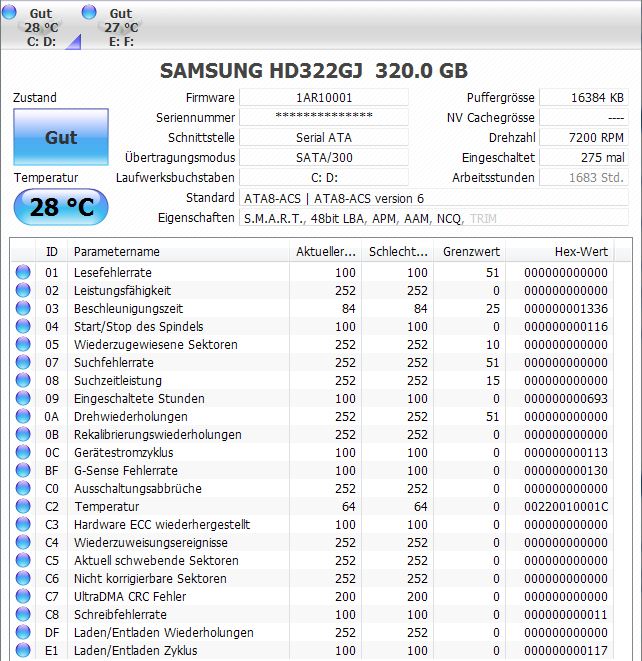
Task: Click the Grenzwert column header
Action: (x=470, y=252)
